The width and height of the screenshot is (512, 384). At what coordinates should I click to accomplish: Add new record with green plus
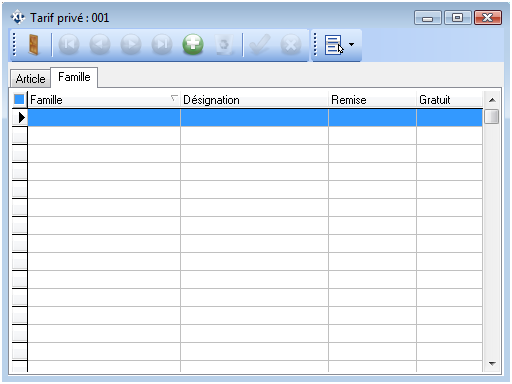[x=193, y=44]
